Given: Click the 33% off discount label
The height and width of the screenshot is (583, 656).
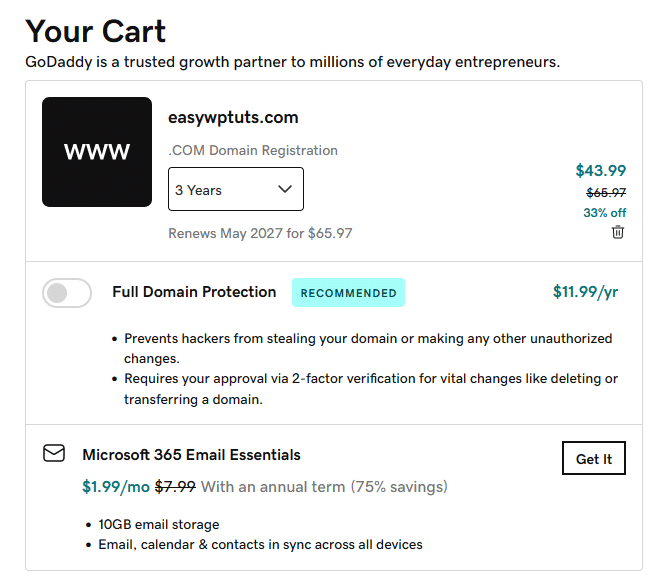Looking at the screenshot, I should tap(604, 212).
